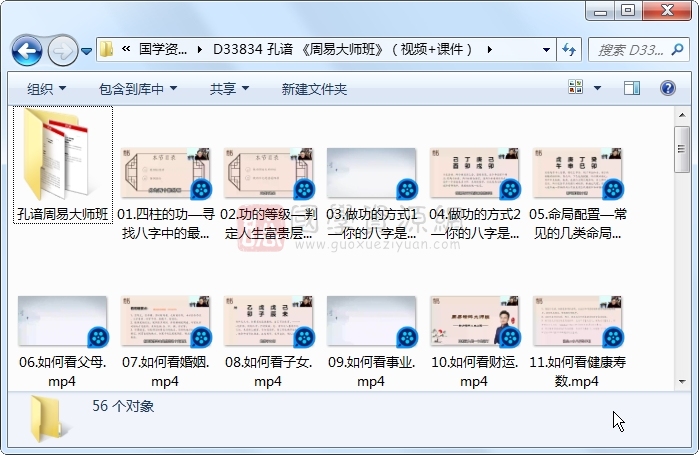Screen dimensions: 699x455
Task: Click the file name 03.做功的方式1
Action: pos(371,223)
